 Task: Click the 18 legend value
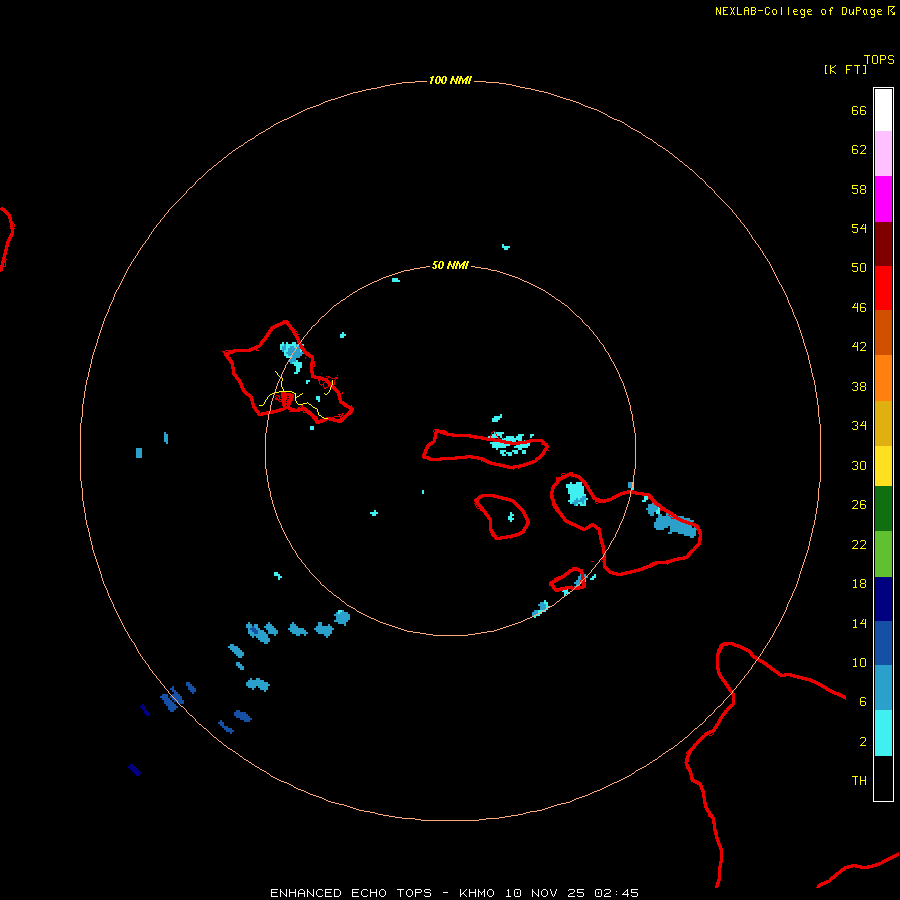pos(859,584)
